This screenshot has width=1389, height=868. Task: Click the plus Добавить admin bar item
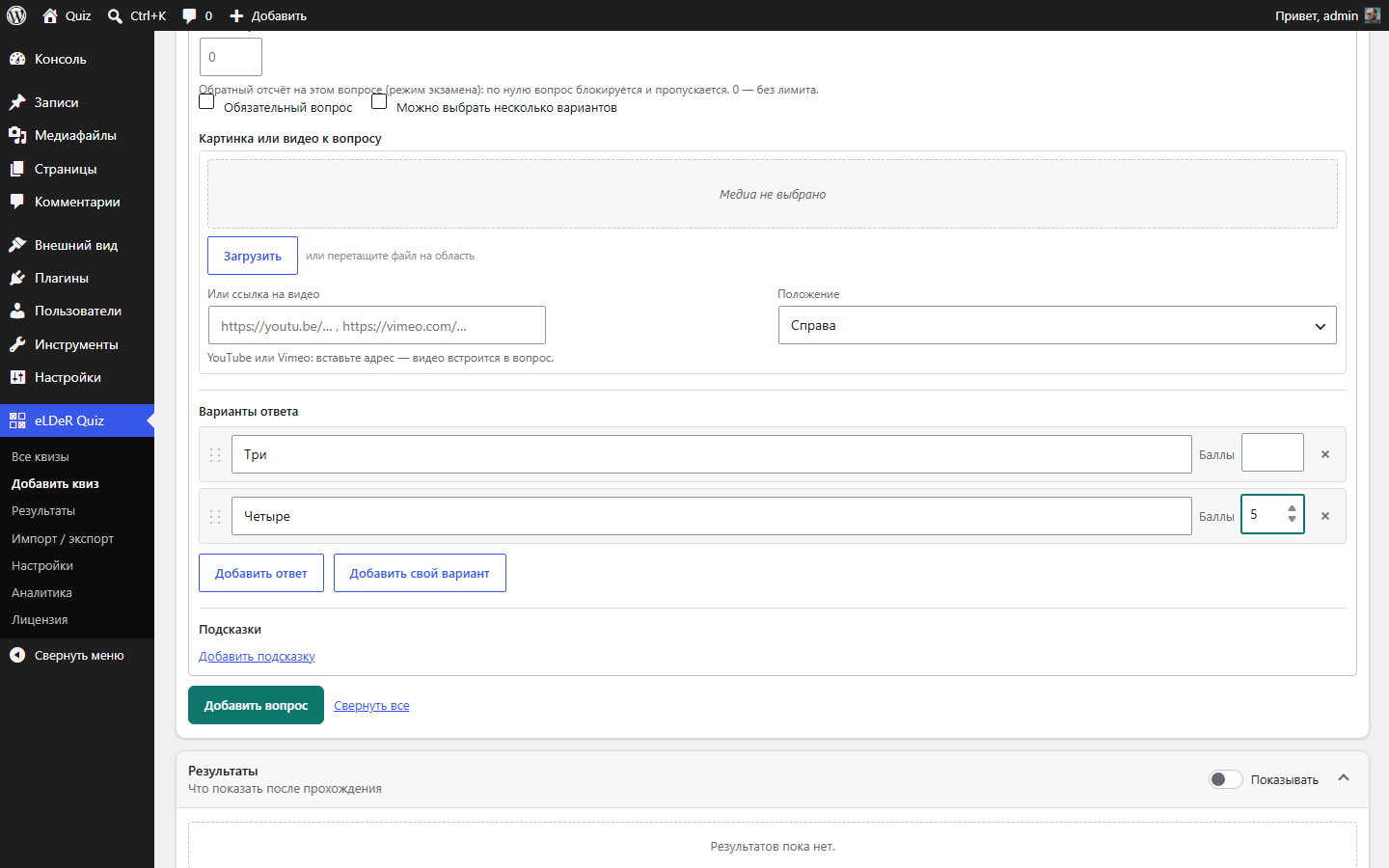click(x=268, y=15)
